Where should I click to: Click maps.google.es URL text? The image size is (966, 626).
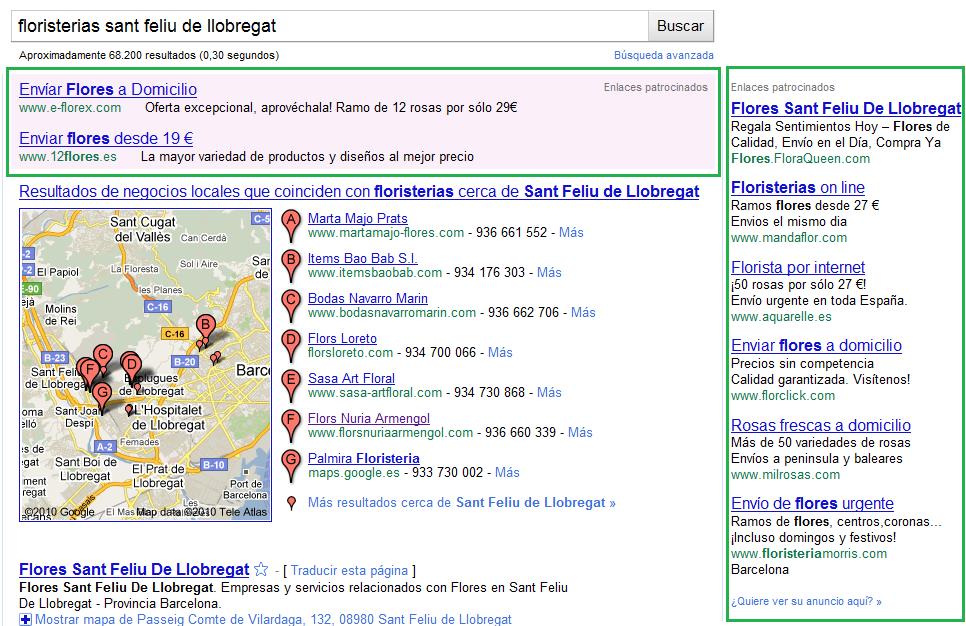[354, 473]
